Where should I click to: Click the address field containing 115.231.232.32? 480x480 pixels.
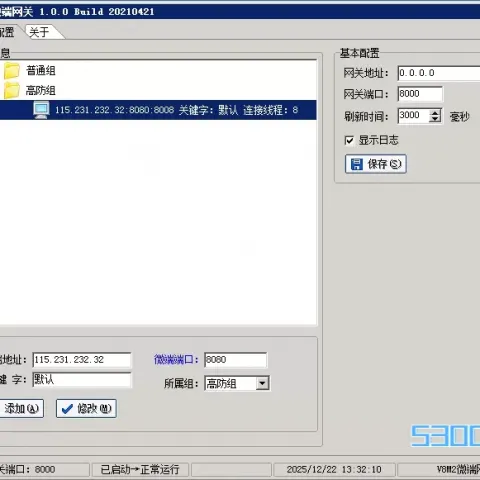point(82,360)
